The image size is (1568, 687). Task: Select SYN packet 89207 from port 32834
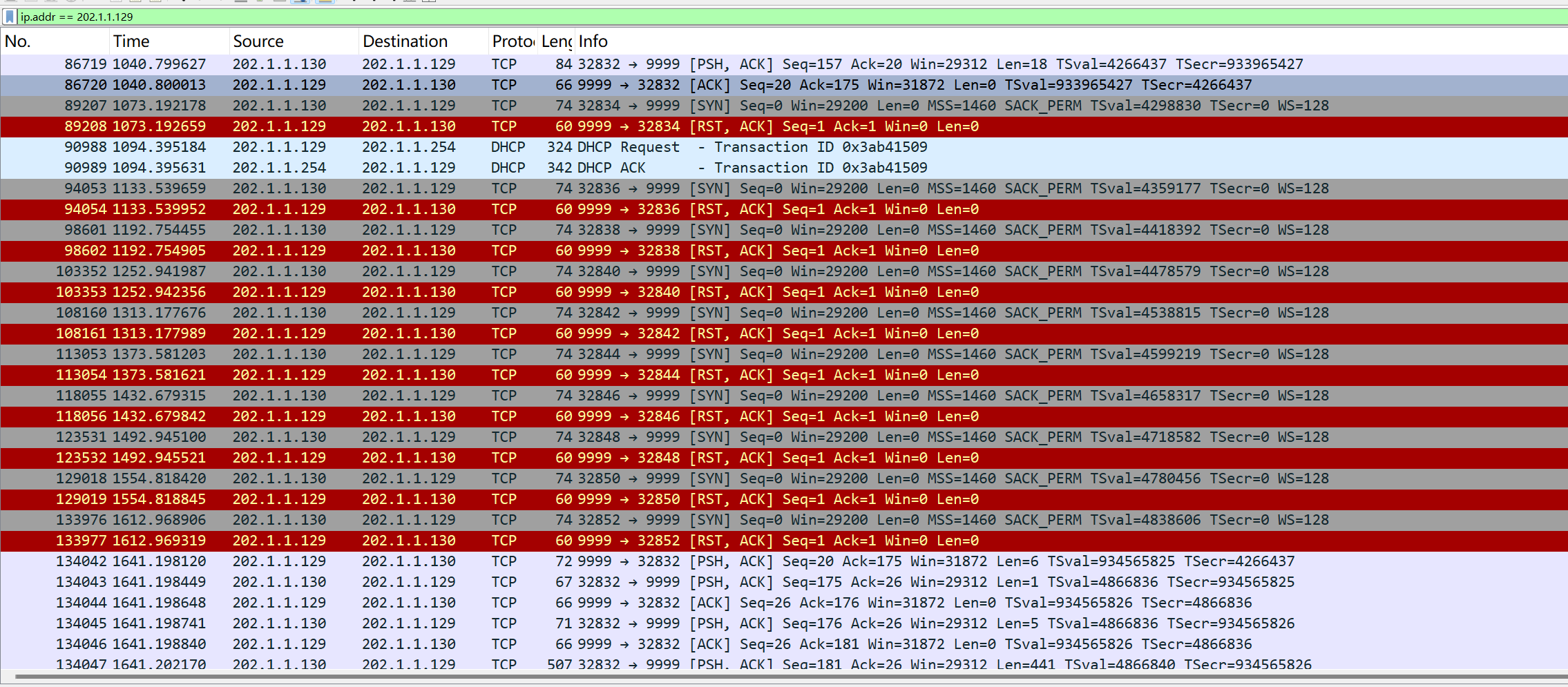pyautogui.click(x=784, y=106)
